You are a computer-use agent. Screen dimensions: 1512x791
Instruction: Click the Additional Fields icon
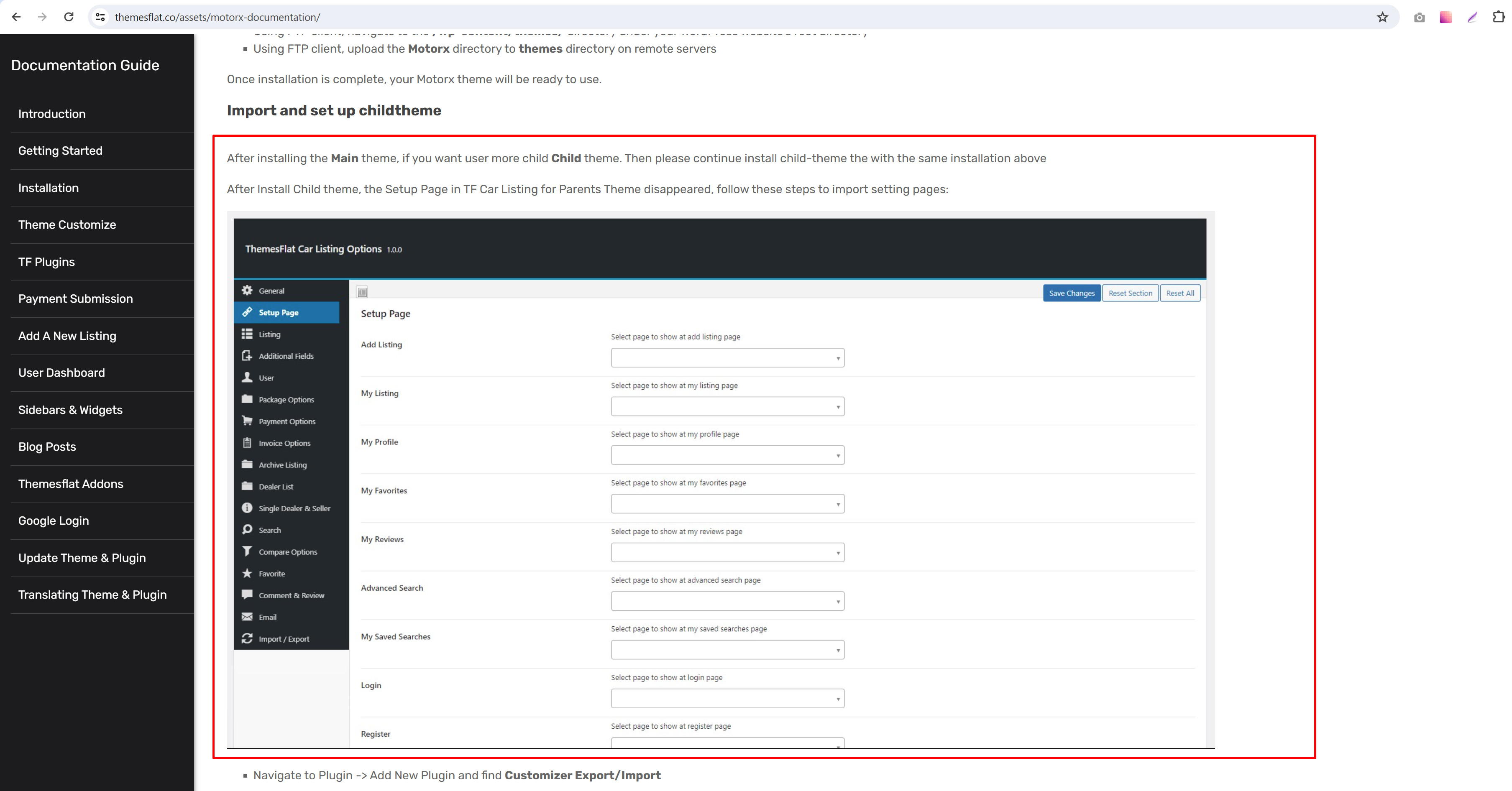click(247, 356)
